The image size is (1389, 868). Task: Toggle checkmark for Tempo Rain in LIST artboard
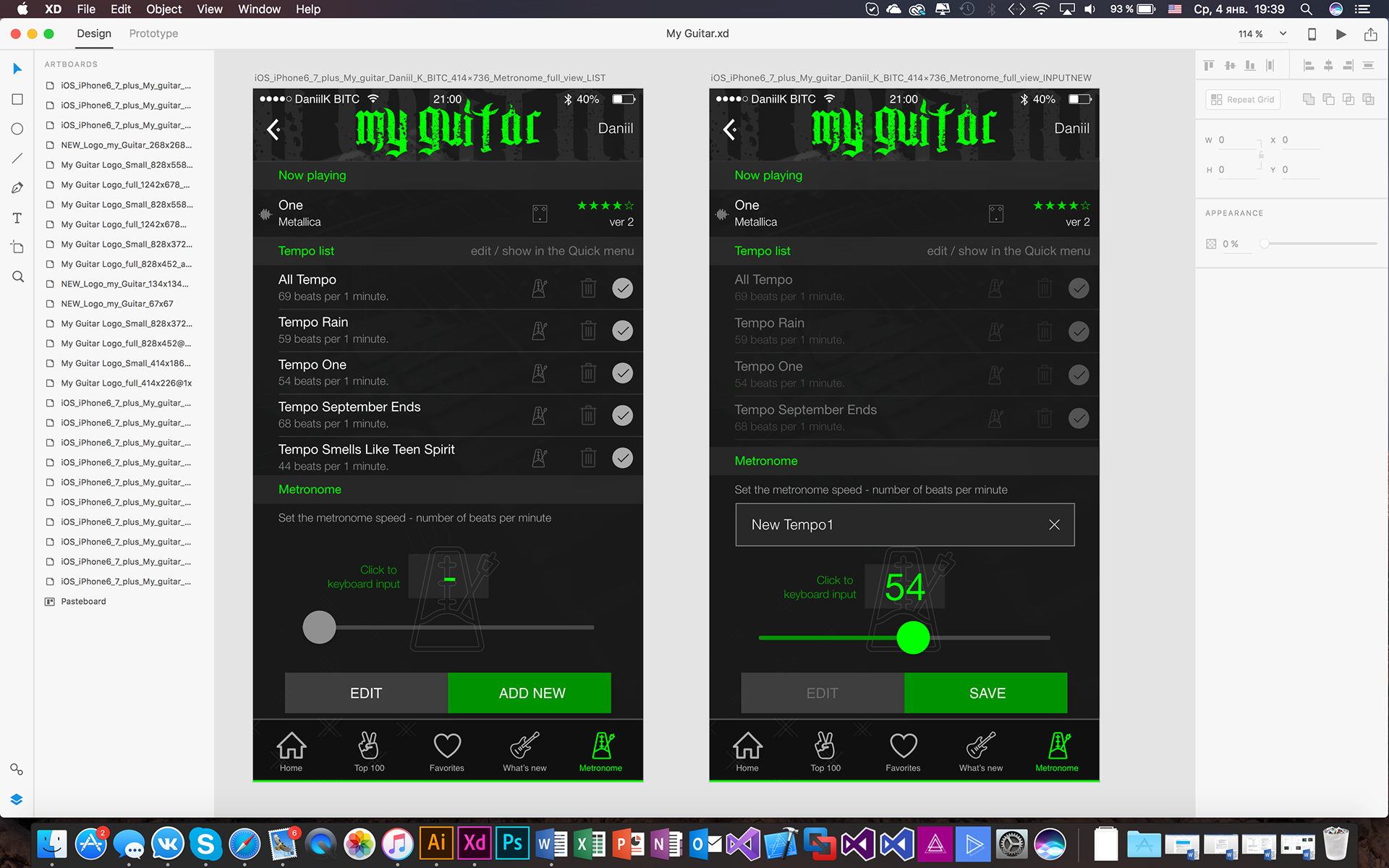622,331
